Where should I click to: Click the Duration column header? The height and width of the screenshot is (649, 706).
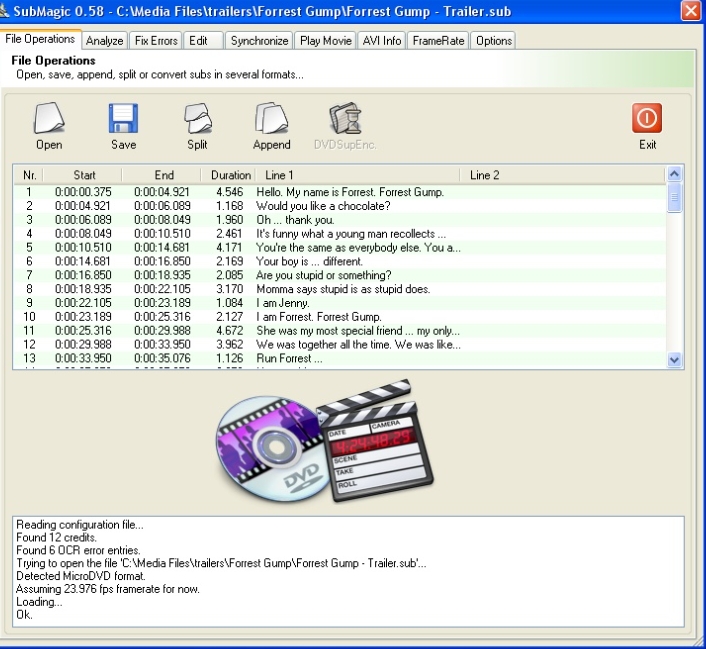click(229, 175)
